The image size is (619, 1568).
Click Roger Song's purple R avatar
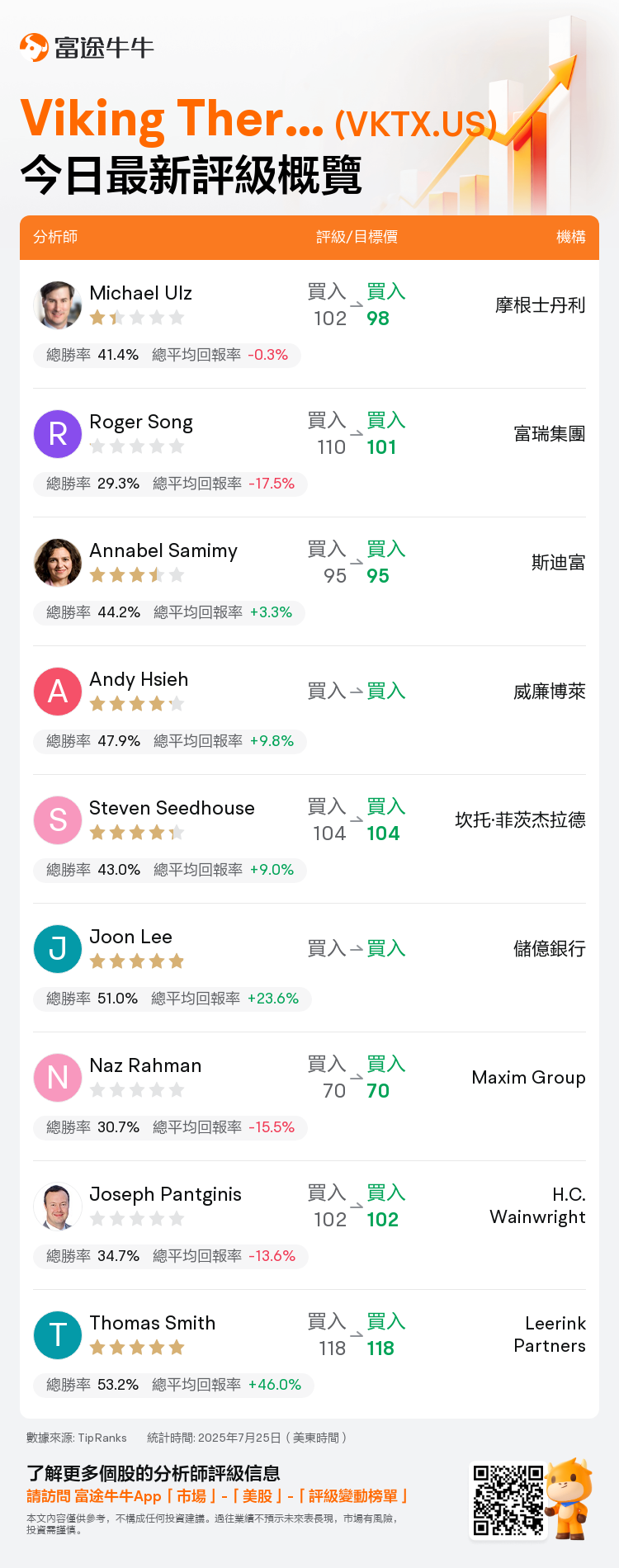pyautogui.click(x=58, y=434)
